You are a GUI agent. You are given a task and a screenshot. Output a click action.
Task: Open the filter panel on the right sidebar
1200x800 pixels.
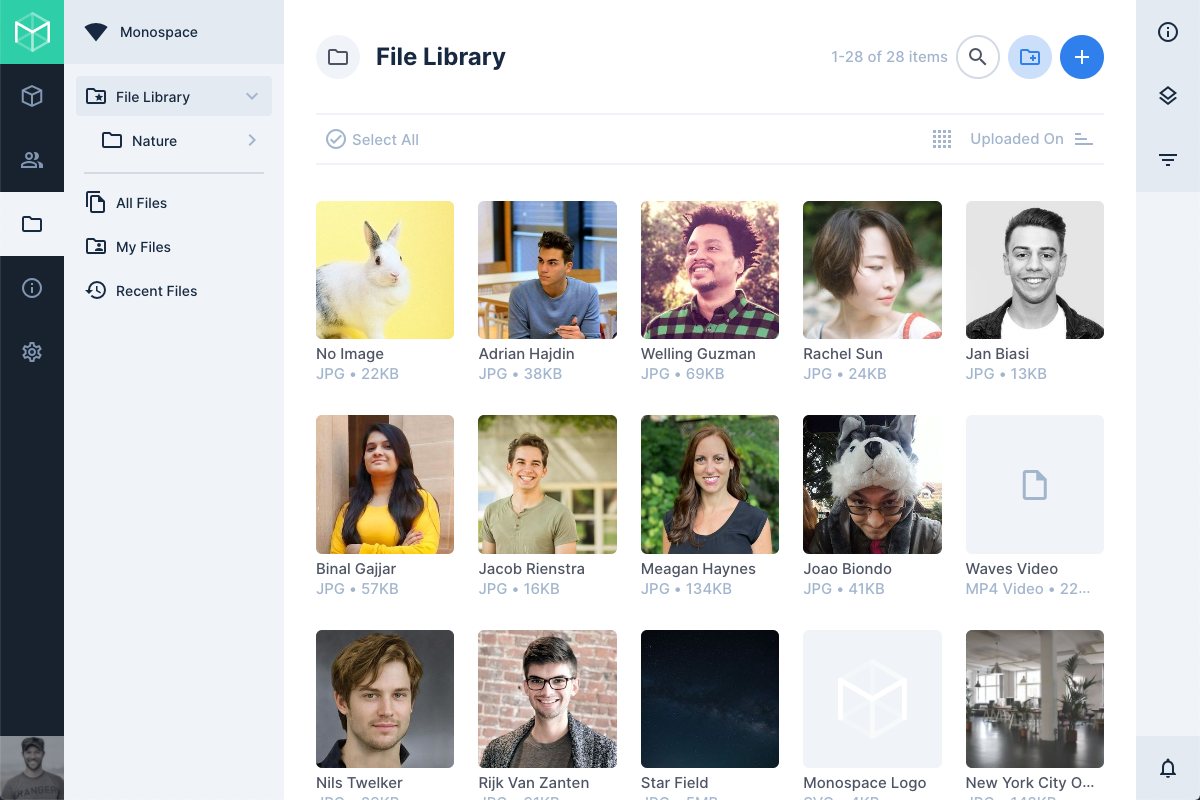point(1167,159)
